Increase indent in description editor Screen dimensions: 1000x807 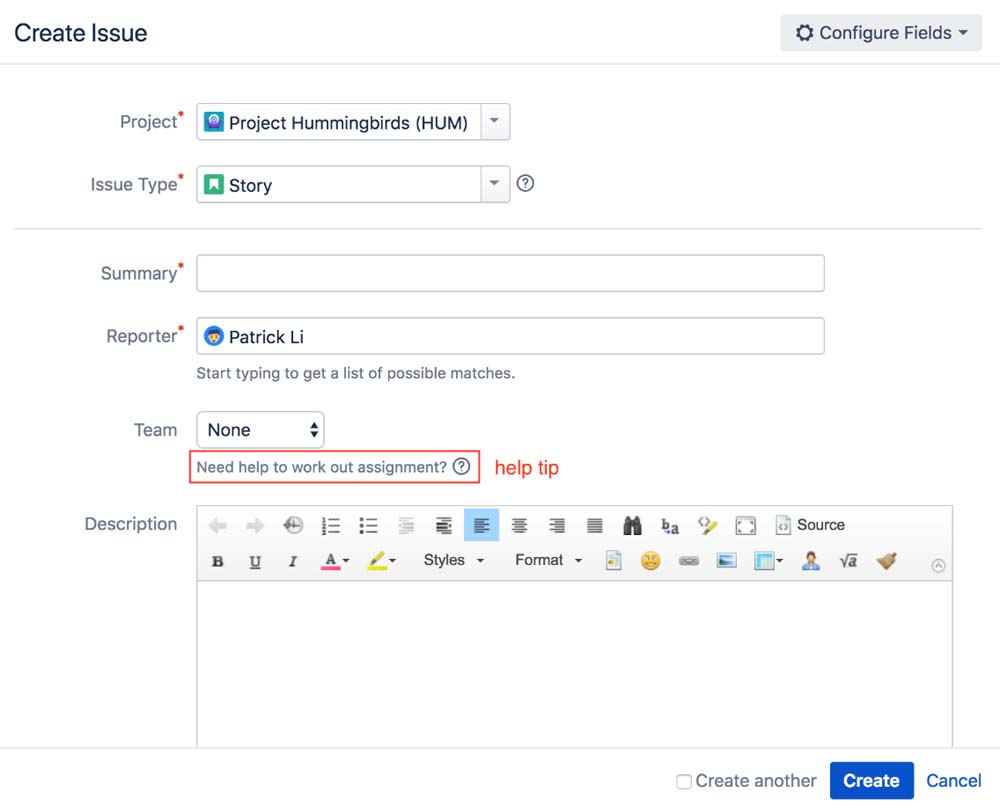point(444,525)
